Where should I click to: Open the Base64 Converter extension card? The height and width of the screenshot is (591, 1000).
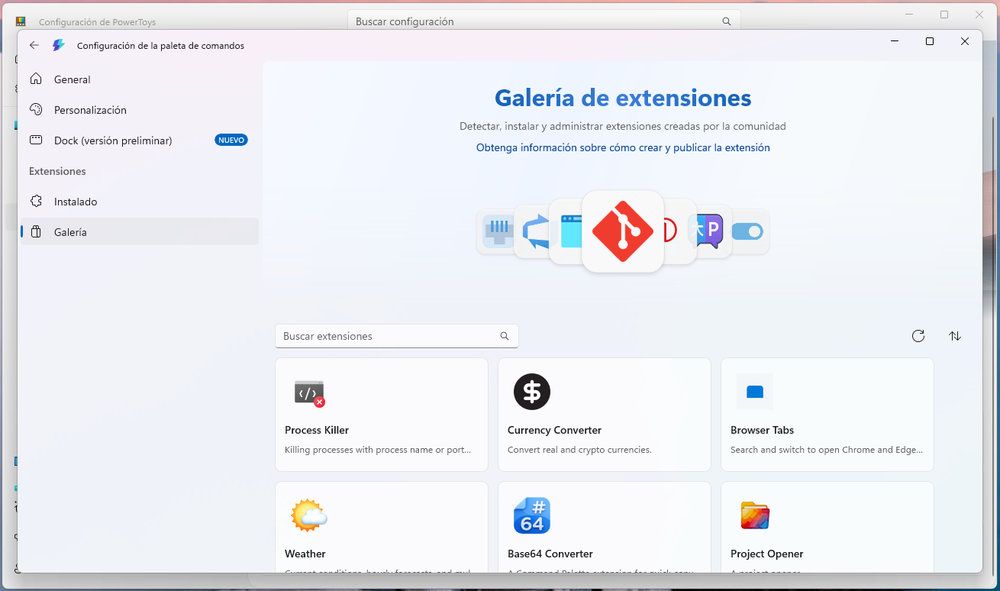pyautogui.click(x=604, y=527)
